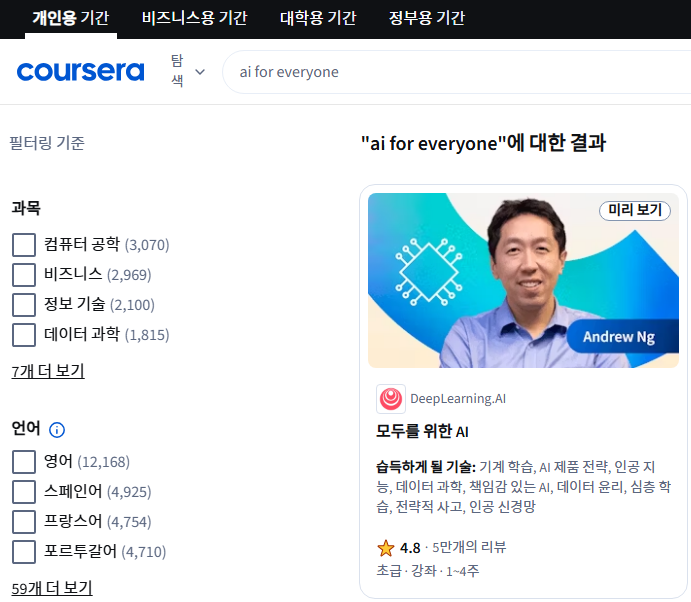Check the 컴퓨터 공학 filter checkbox
691x602 pixels.
pyautogui.click(x=24, y=245)
